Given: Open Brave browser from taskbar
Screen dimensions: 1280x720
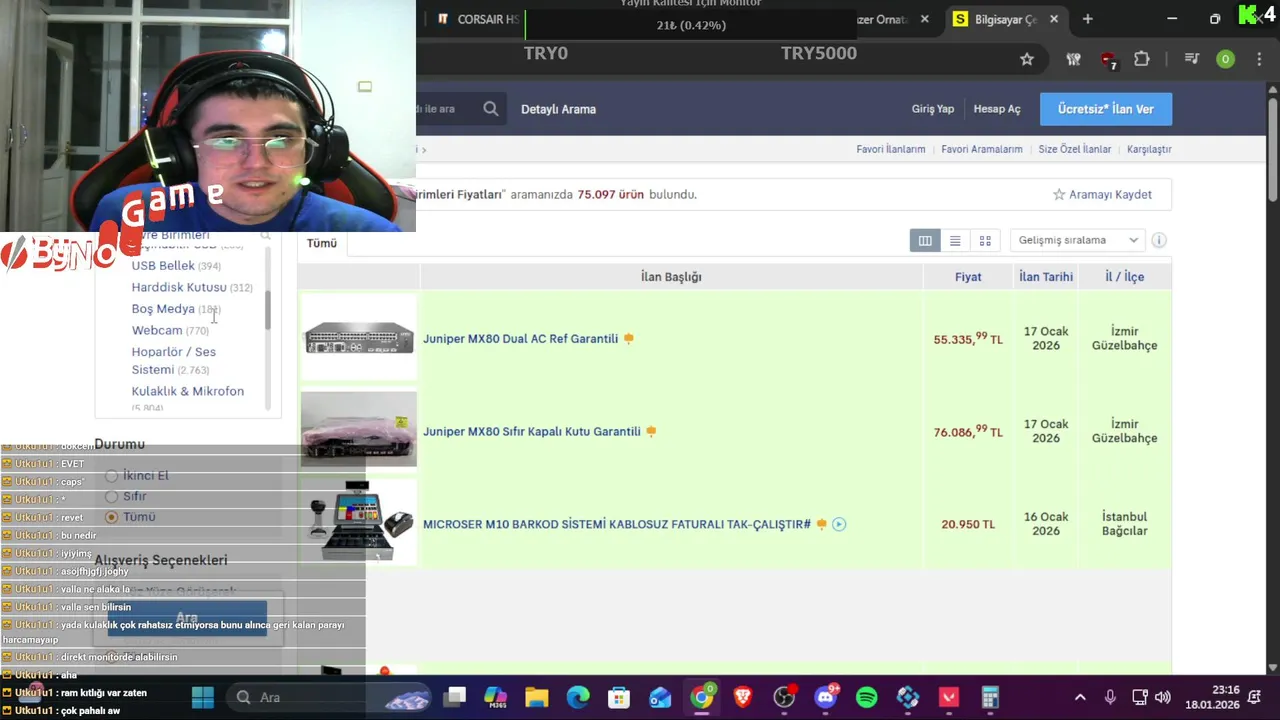Looking at the screenshot, I should pyautogui.click(x=743, y=697).
